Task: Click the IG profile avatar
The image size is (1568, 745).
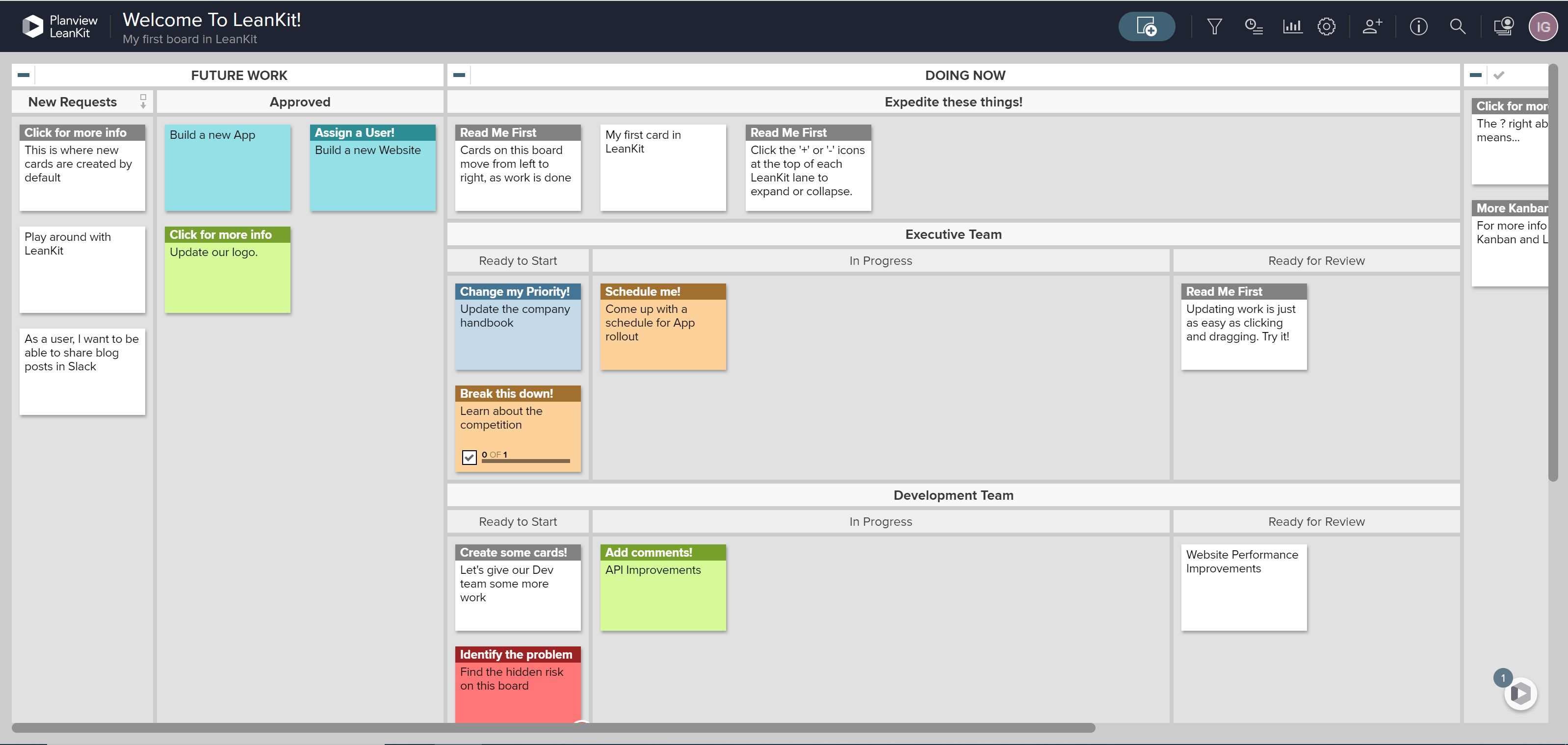Action: [1543, 26]
